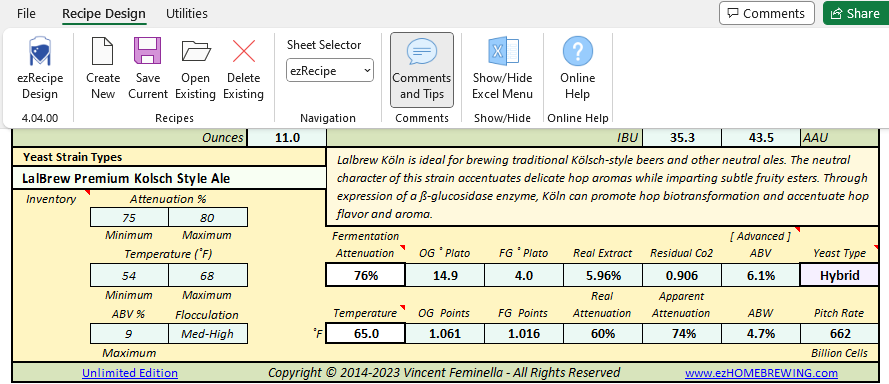Image resolution: width=889 pixels, height=384 pixels.
Task: Click the Share button
Action: 856,13
